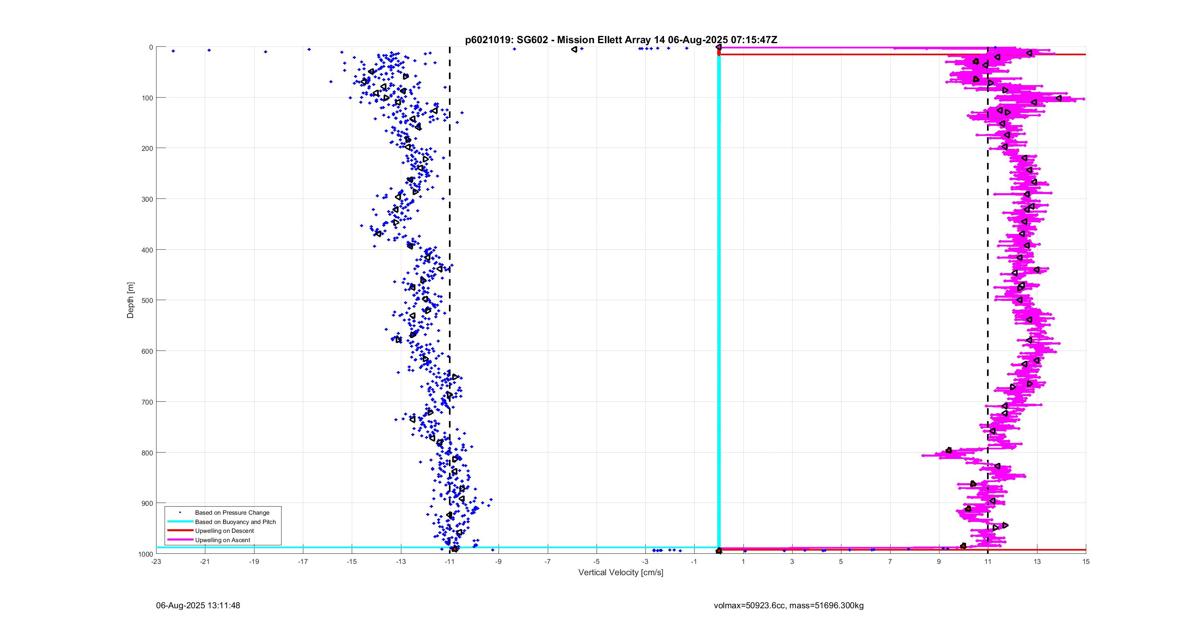
Task: Click the 'Depth [m]' y-axis label
Action: pos(130,300)
